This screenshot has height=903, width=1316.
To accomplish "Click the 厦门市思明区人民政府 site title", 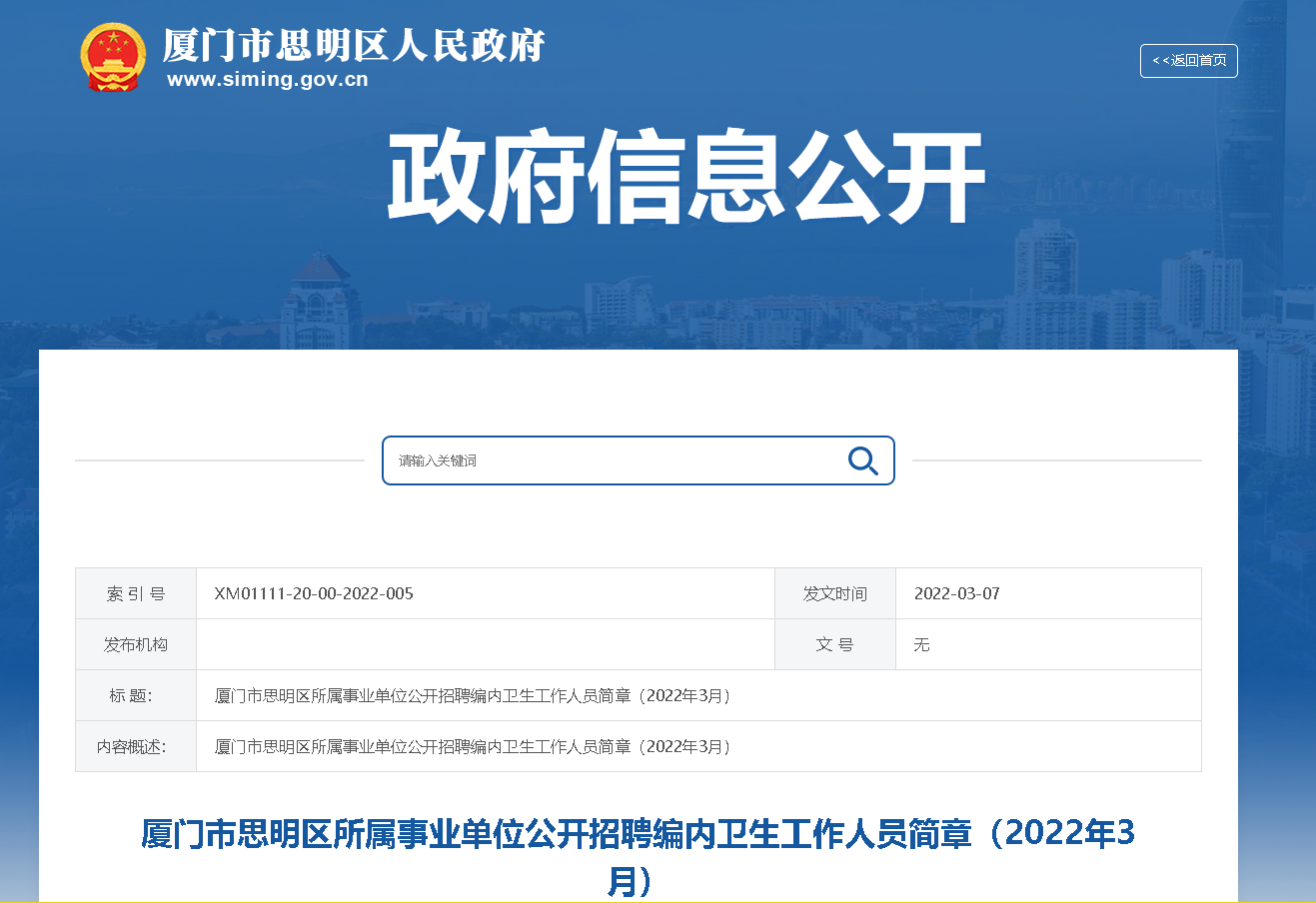I will point(354,45).
